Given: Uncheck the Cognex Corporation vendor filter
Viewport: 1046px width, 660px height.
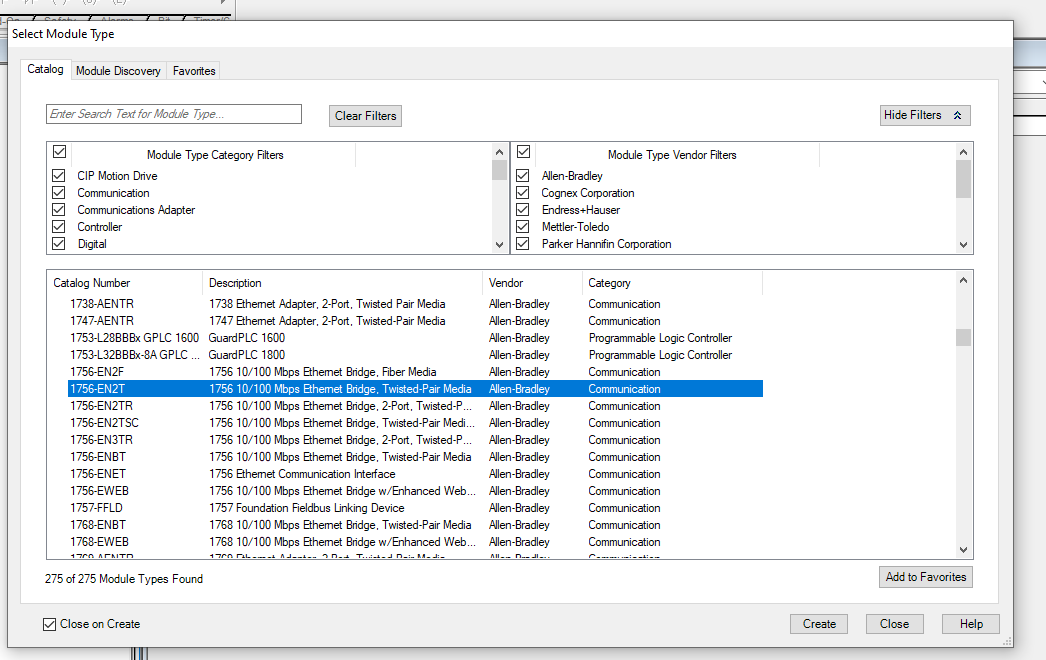Looking at the screenshot, I should [523, 193].
